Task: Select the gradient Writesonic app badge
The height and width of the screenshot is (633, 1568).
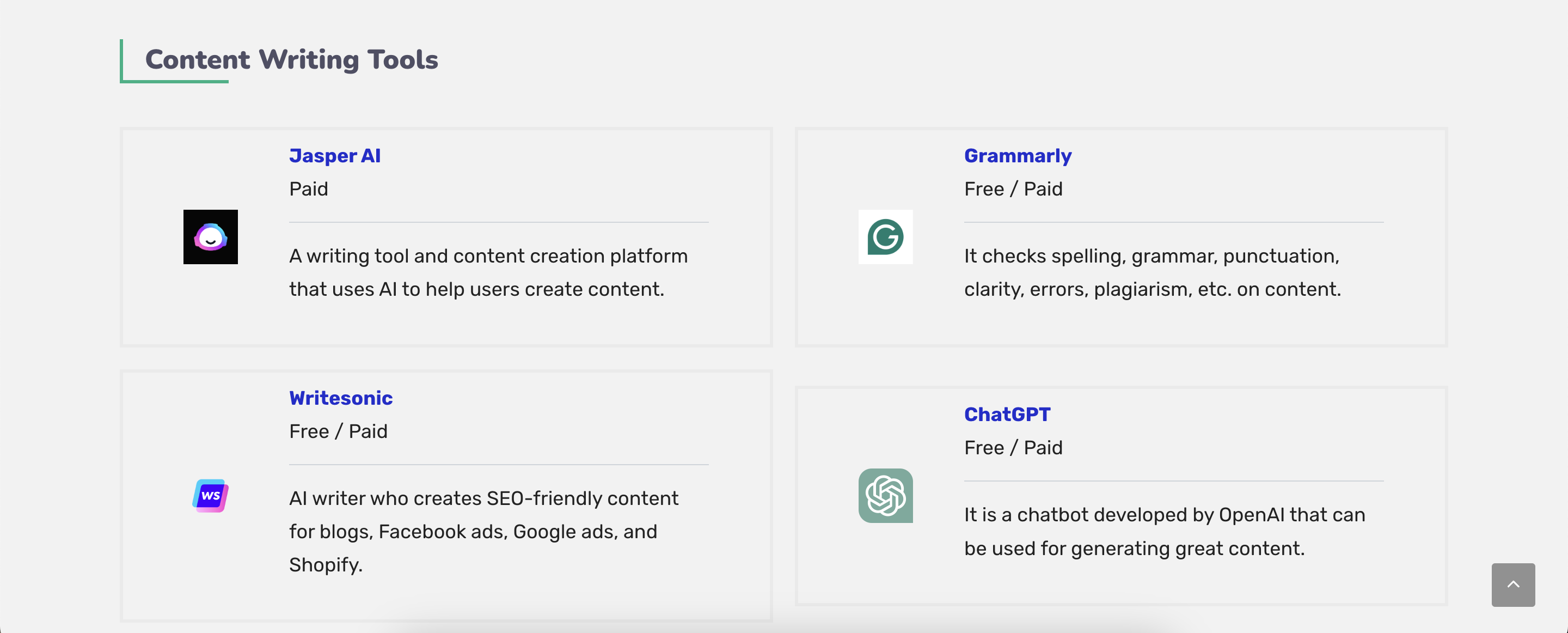Action: point(210,495)
